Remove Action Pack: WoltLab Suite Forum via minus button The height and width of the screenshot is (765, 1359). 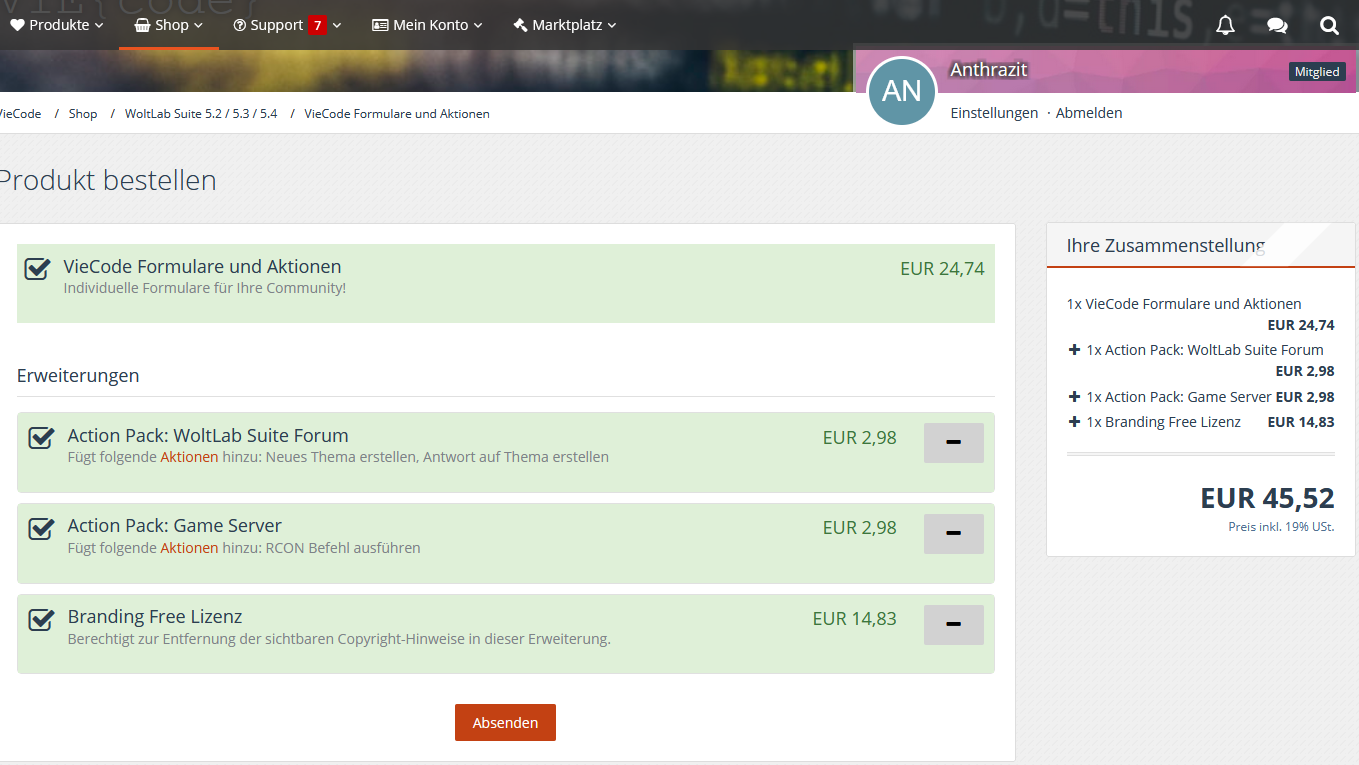point(953,443)
